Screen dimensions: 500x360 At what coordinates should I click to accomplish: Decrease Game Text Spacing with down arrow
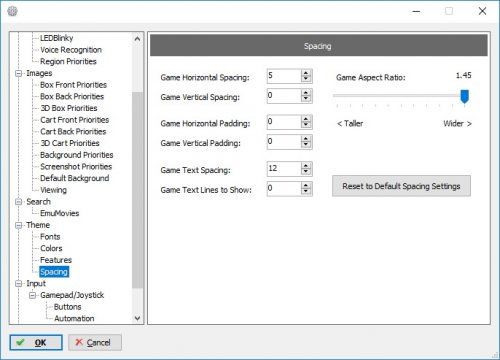[306, 172]
